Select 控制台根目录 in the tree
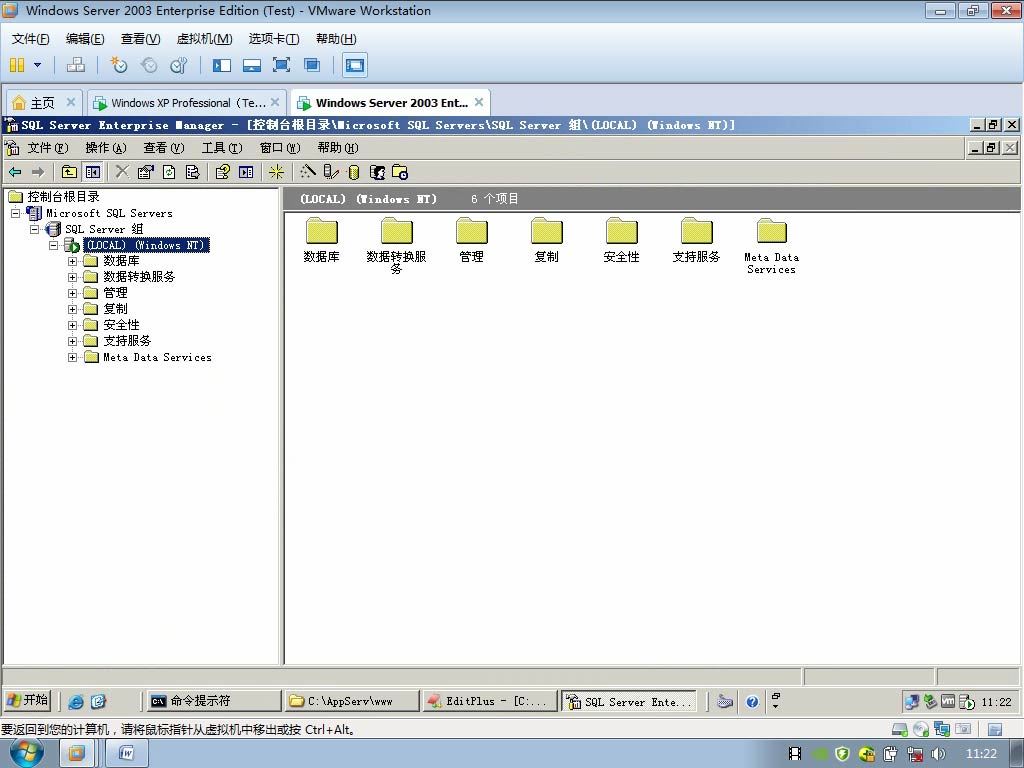The width and height of the screenshot is (1024, 768). (63, 197)
